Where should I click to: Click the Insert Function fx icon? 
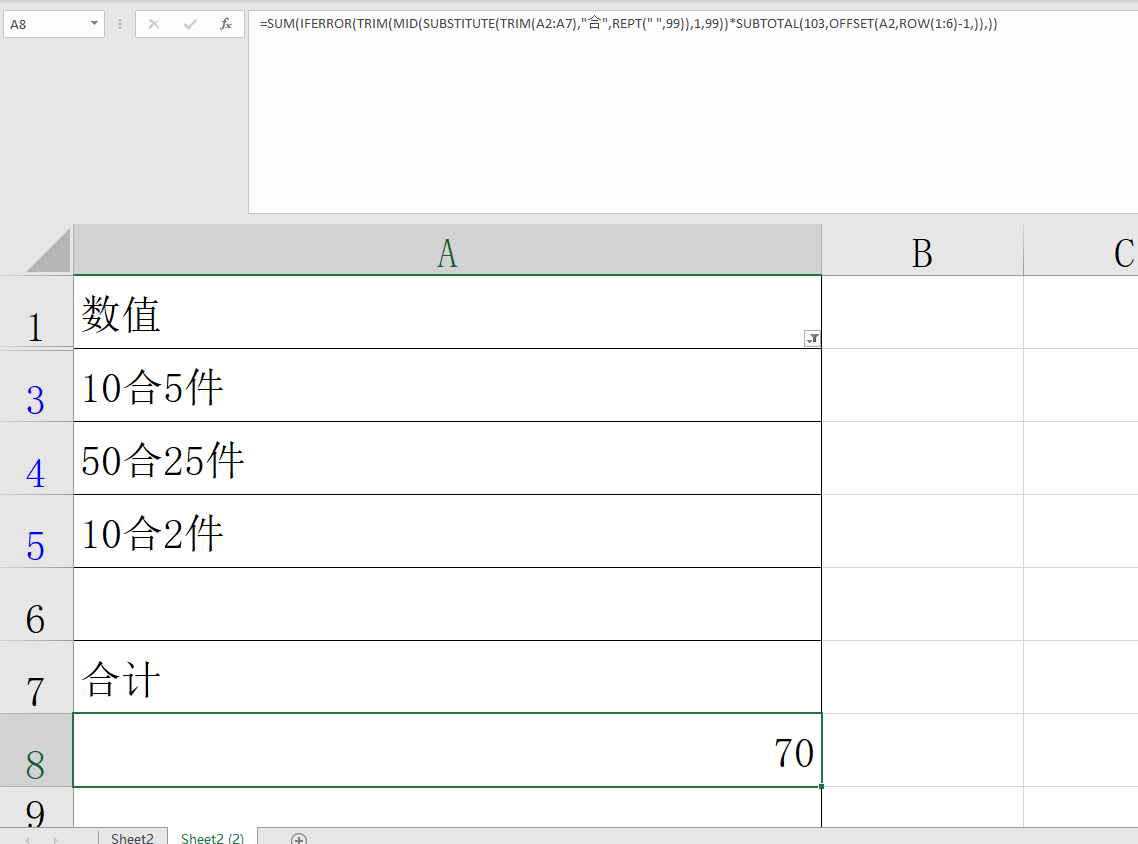click(x=226, y=24)
